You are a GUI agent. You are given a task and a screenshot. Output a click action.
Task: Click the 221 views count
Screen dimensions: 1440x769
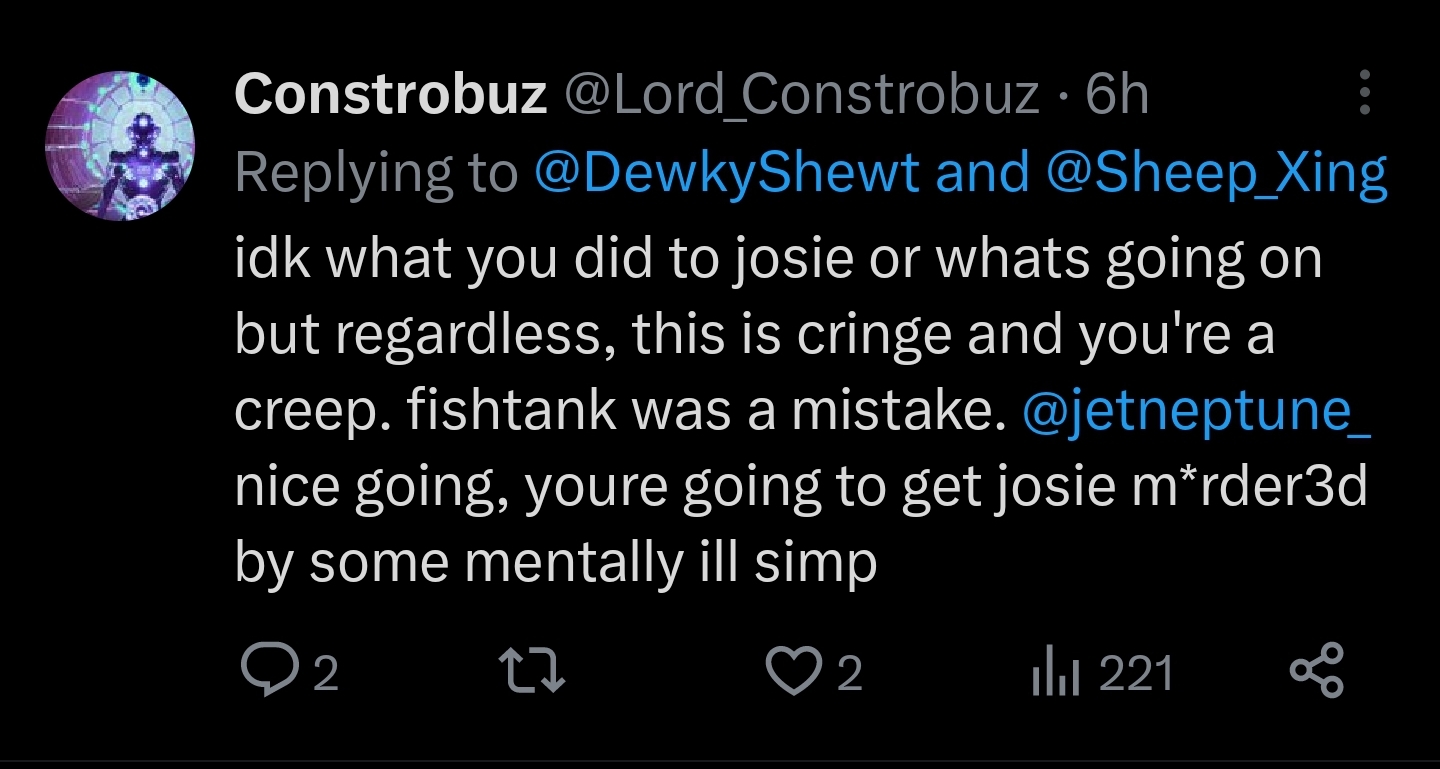1136,674
